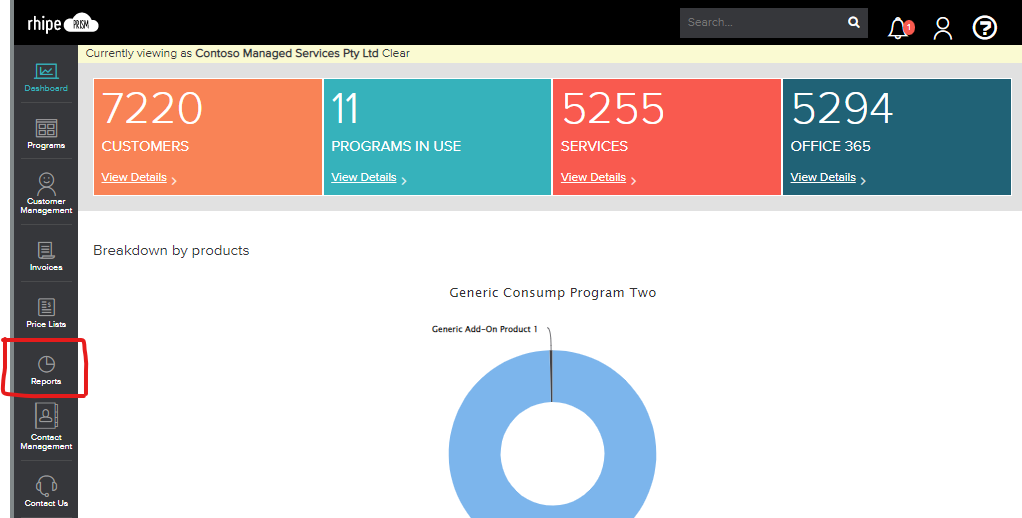
Task: View Details for Services tile
Action: (593, 177)
